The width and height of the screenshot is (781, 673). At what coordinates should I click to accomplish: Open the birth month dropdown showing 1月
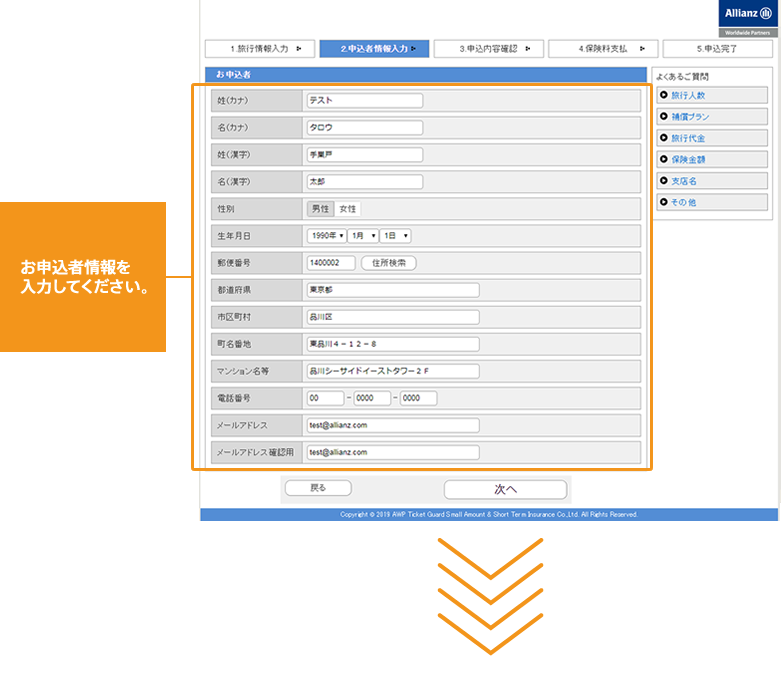362,236
